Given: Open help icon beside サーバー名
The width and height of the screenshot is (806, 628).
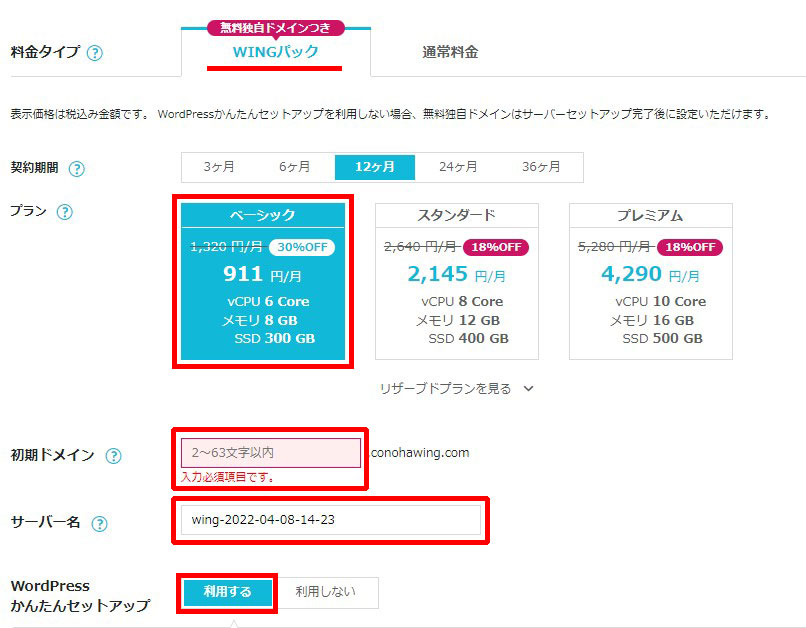Looking at the screenshot, I should click(x=99, y=524).
